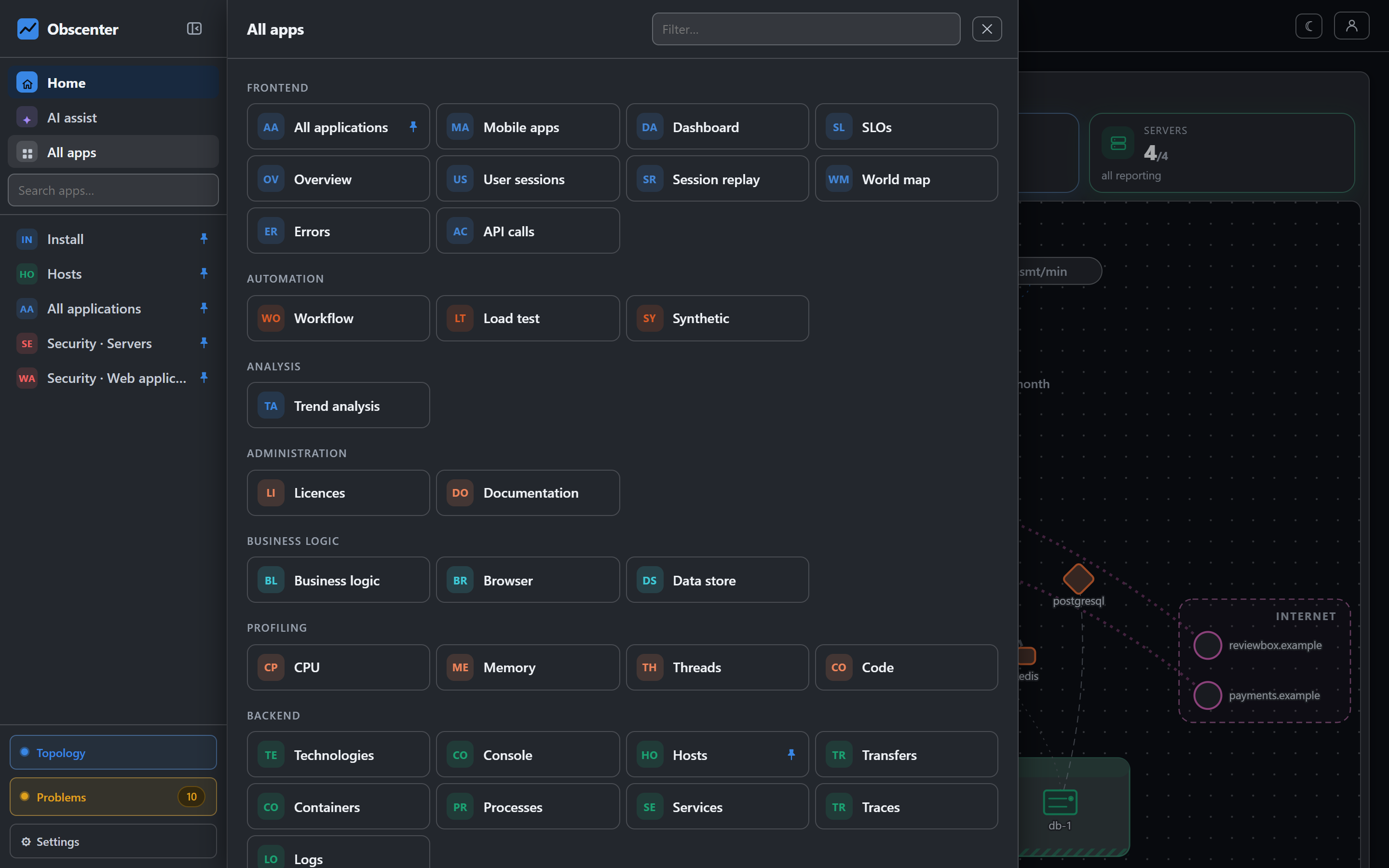The width and height of the screenshot is (1389, 868).
Task: Click the postgresql diamond node
Action: coord(1078,578)
